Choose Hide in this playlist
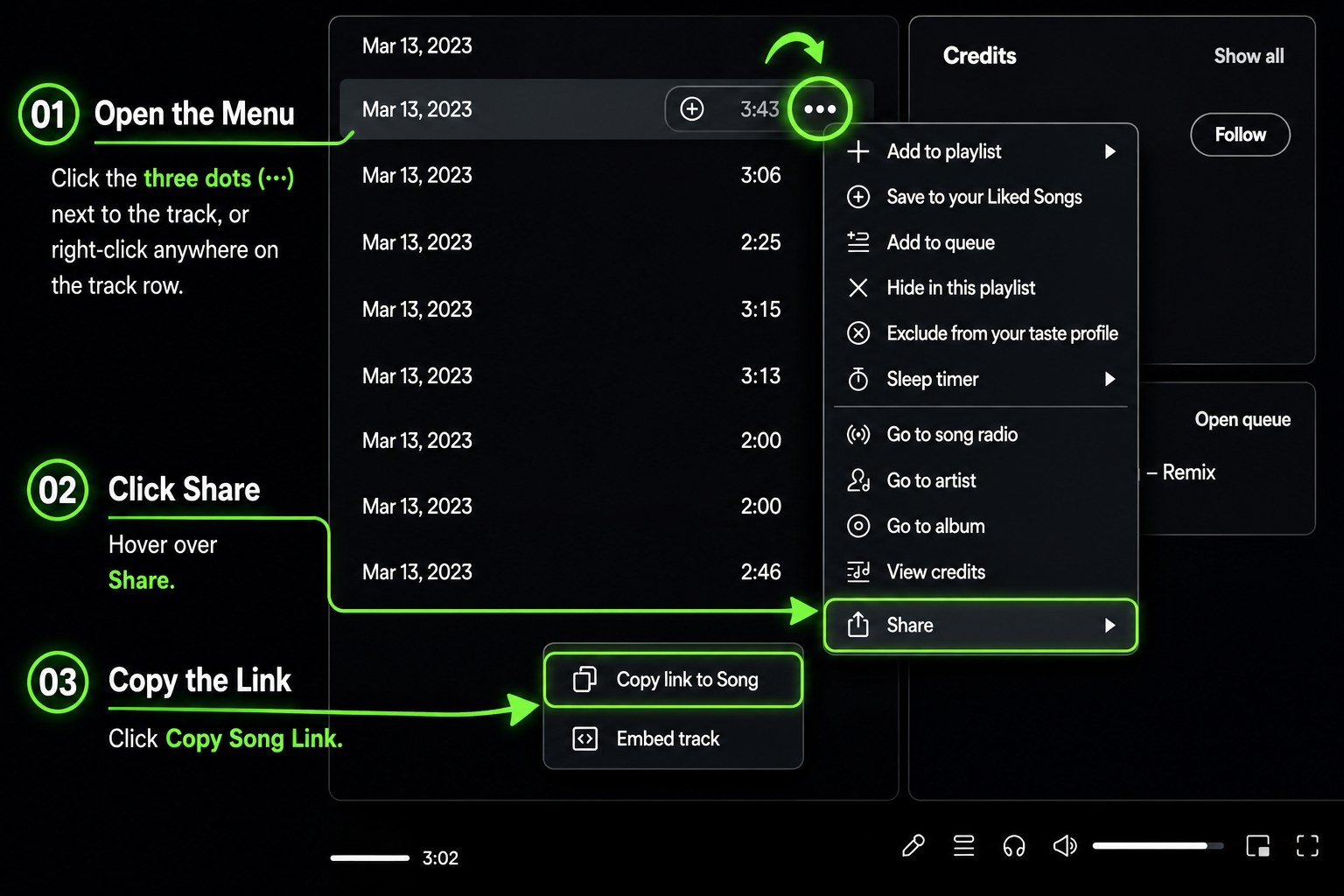This screenshot has height=896, width=1344. point(981,288)
